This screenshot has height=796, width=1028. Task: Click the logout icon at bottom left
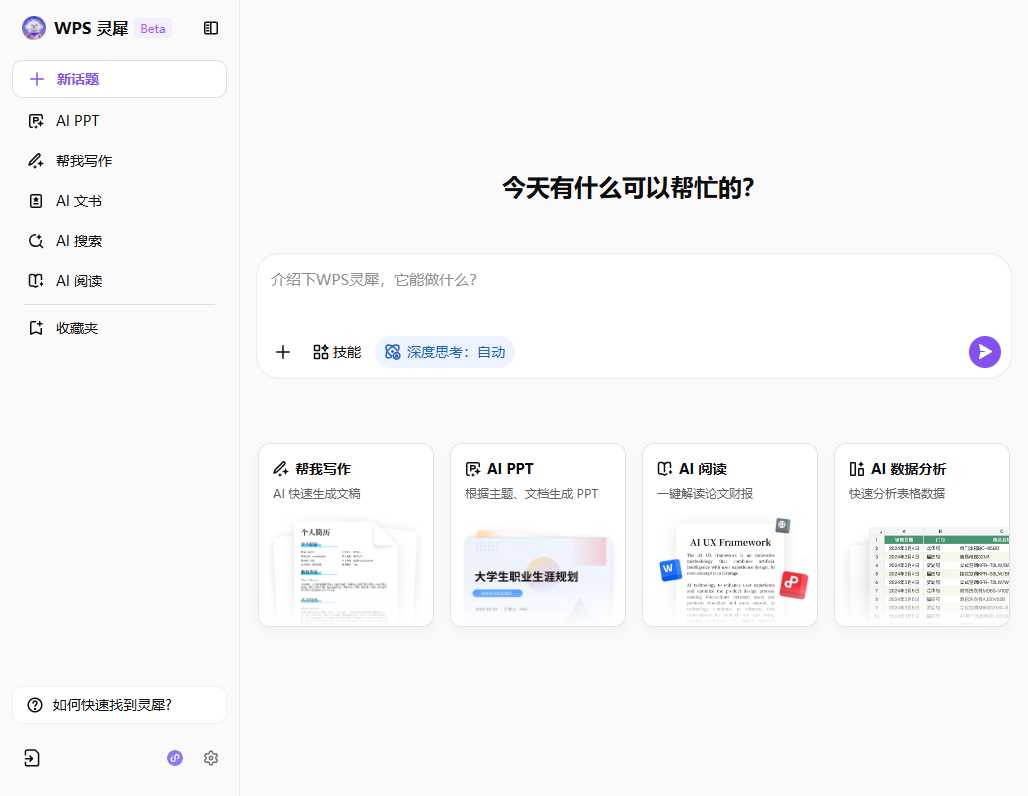(31, 758)
